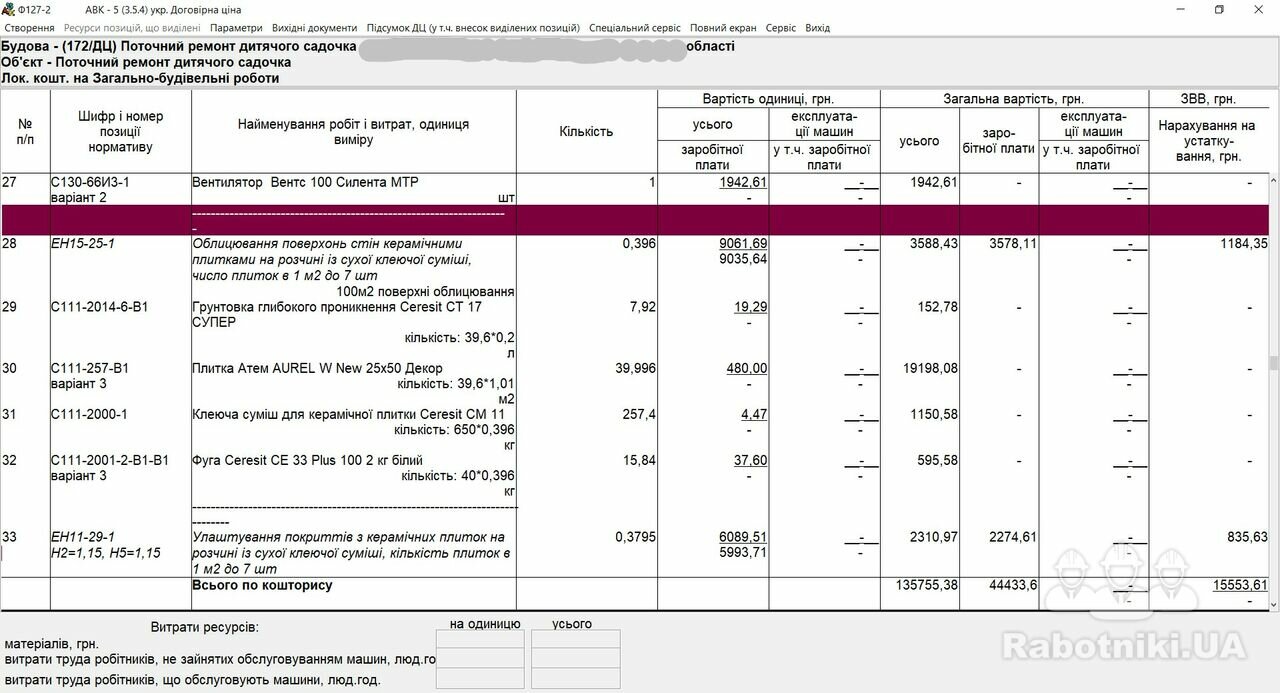Image resolution: width=1280 pixels, height=693 pixels.
Task: Open Ресурси позицій, що виділені menu
Action: point(133,28)
